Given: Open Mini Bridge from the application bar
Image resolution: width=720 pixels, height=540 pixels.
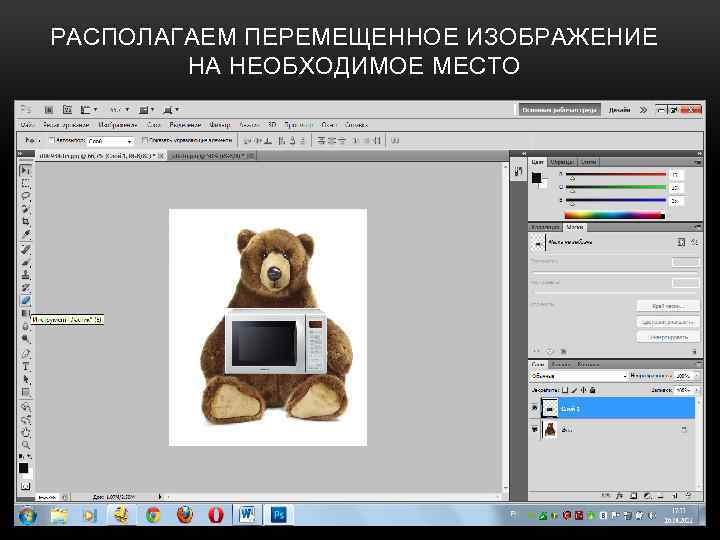Looking at the screenshot, I should pyautogui.click(x=67, y=110).
